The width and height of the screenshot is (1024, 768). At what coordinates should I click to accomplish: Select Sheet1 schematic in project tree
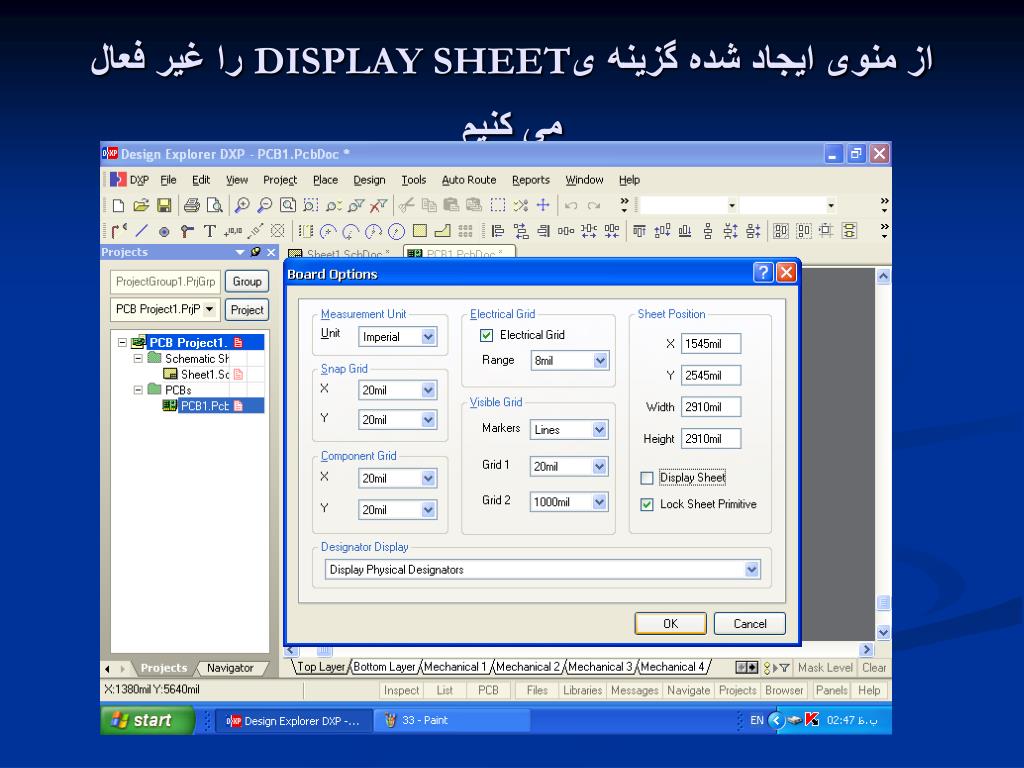(204, 374)
